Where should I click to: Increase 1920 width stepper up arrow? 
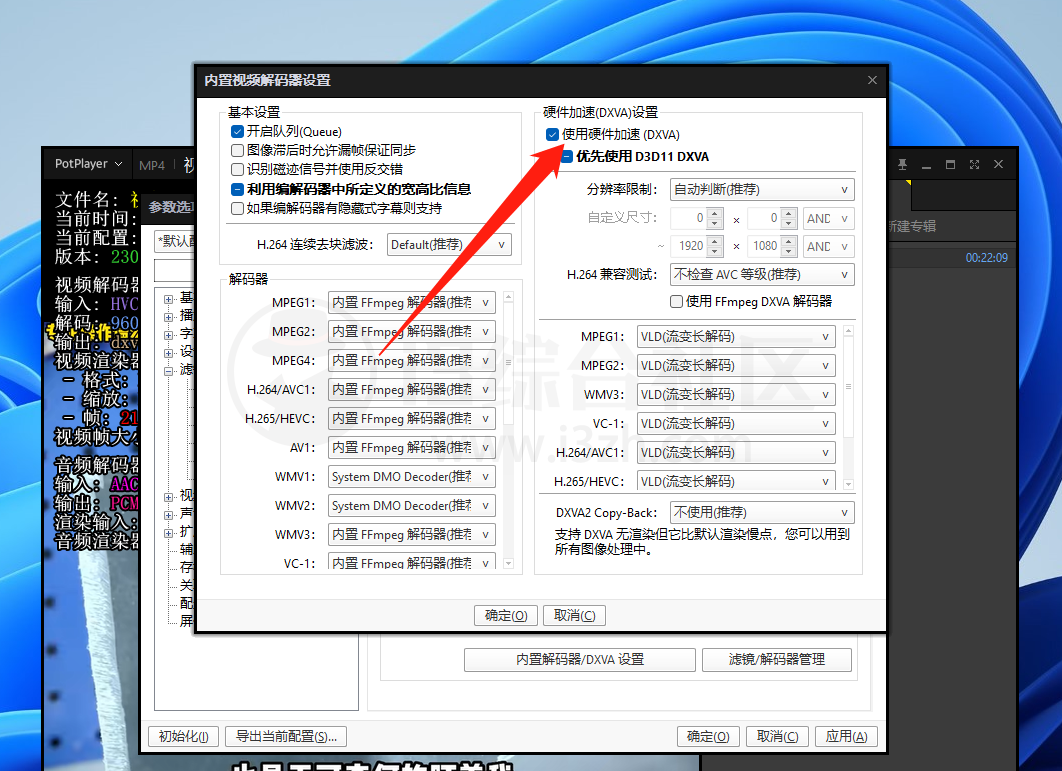[715, 241]
